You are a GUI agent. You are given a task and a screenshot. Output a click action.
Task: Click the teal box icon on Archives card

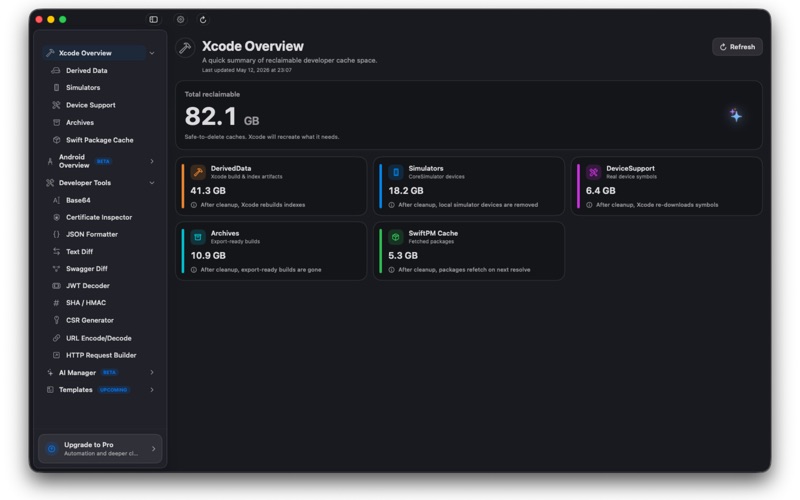(198, 237)
